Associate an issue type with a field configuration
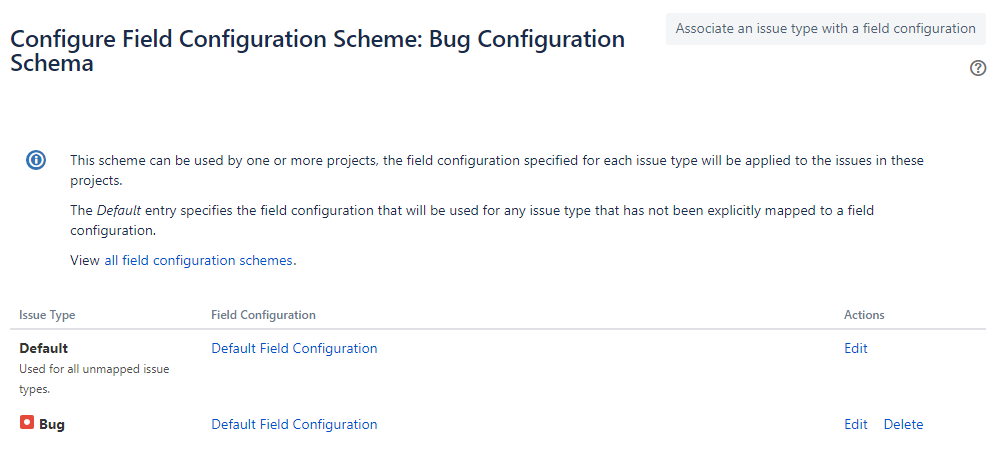This screenshot has height=460, width=999. point(825,29)
